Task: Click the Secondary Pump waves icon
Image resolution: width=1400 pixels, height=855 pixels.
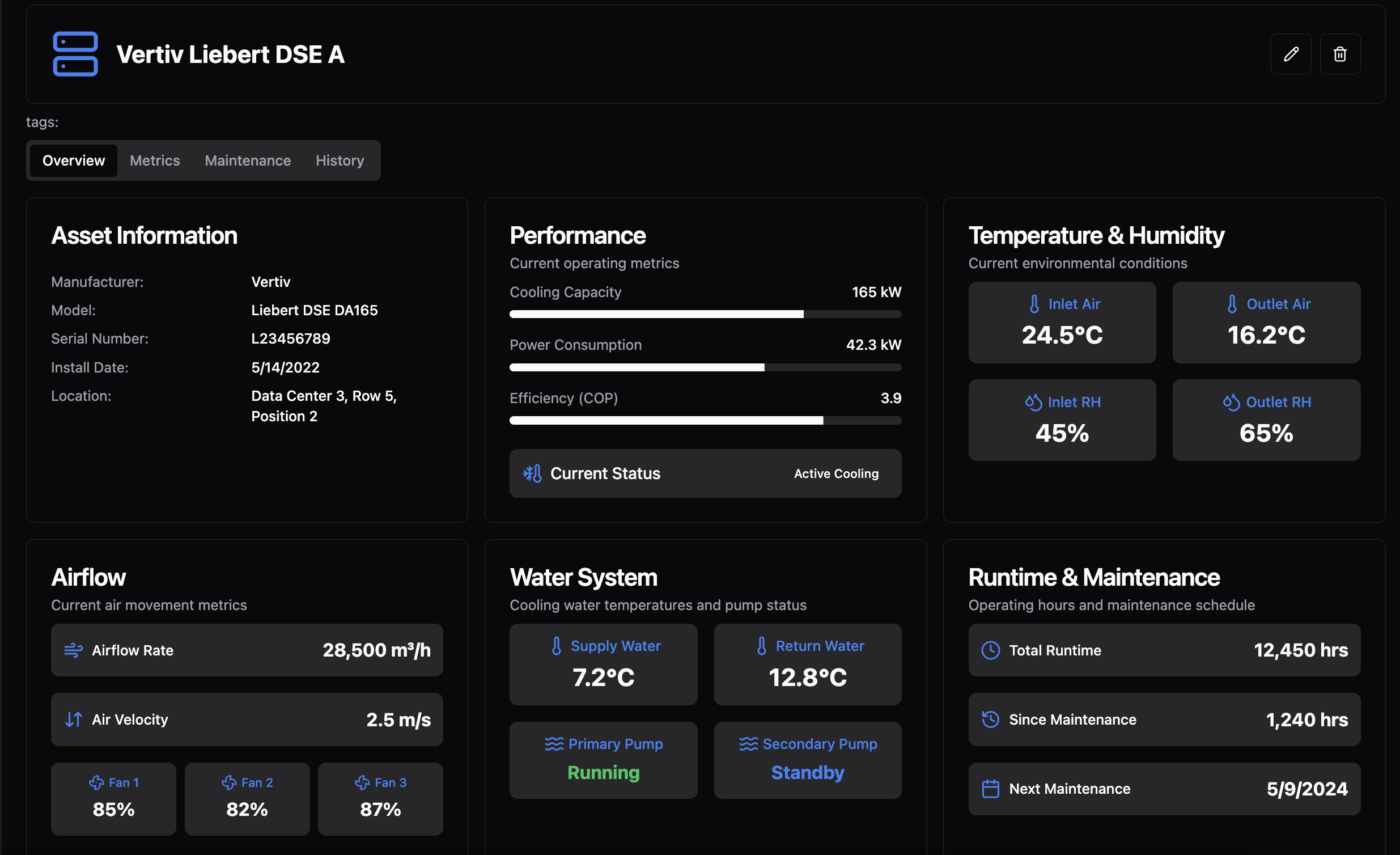Action: click(x=748, y=744)
